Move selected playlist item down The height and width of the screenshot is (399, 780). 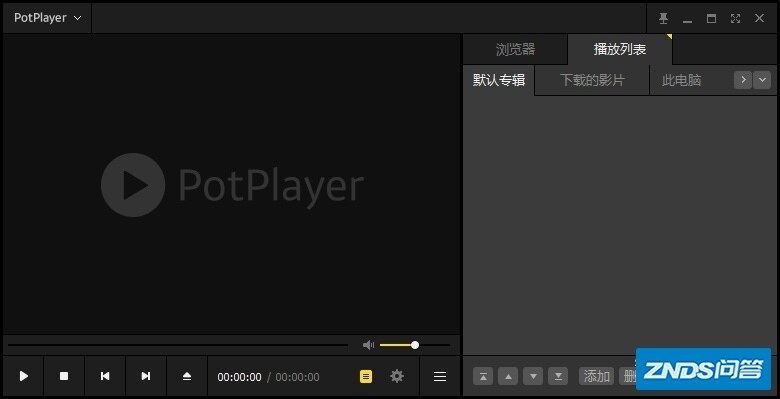click(x=533, y=376)
